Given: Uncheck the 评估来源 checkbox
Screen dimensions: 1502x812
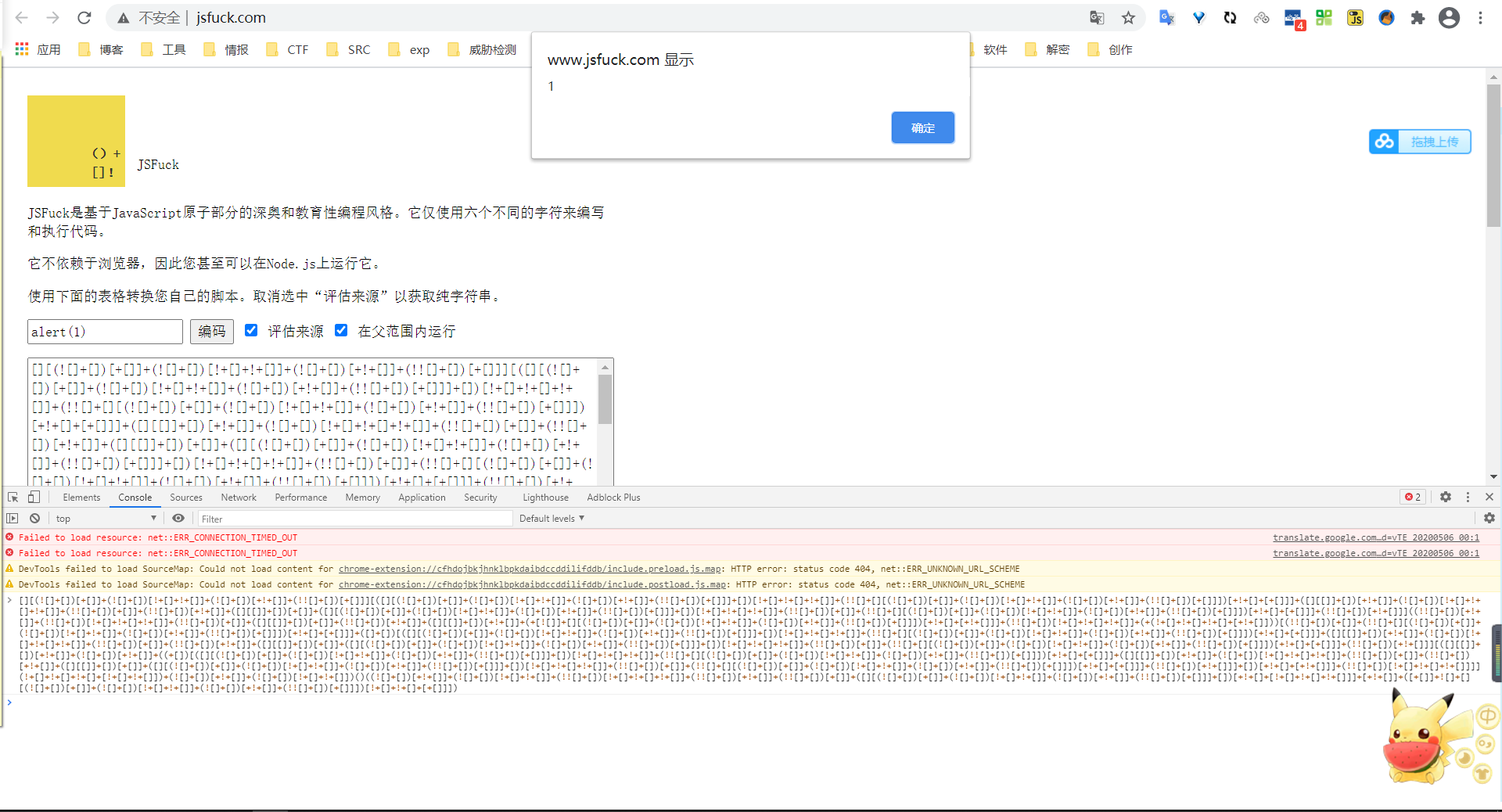Looking at the screenshot, I should point(251,330).
